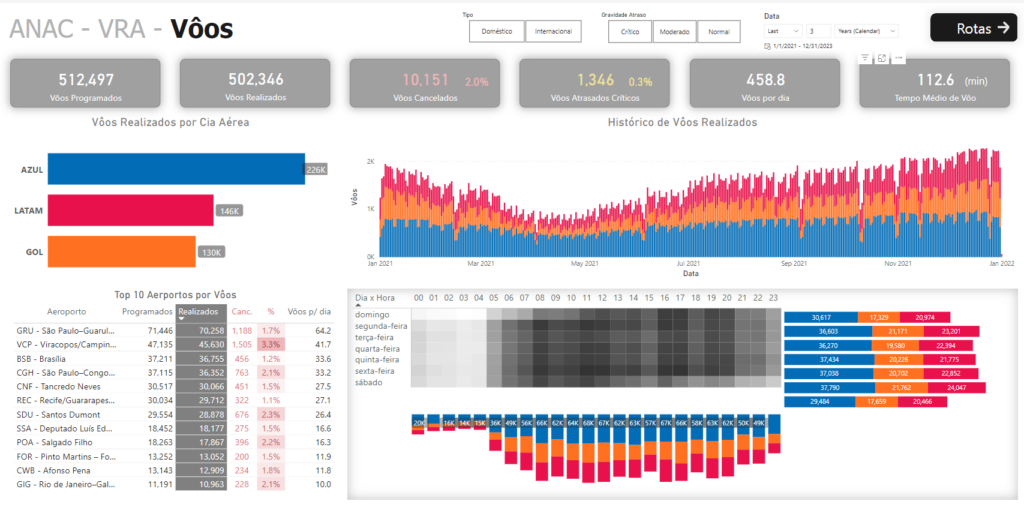Screen dimensions: 1024x507
Task: Toggle the Doméstico flight type filter
Action: coord(497,31)
